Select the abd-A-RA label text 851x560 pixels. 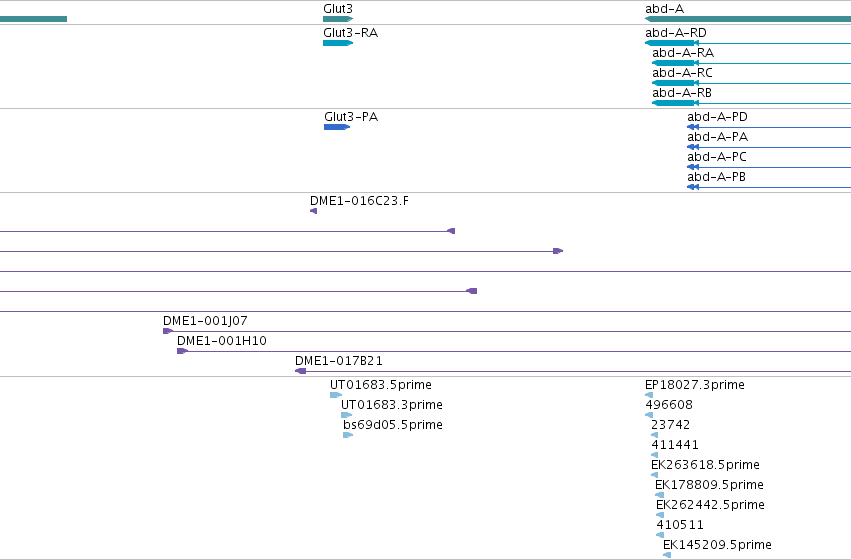coord(683,53)
